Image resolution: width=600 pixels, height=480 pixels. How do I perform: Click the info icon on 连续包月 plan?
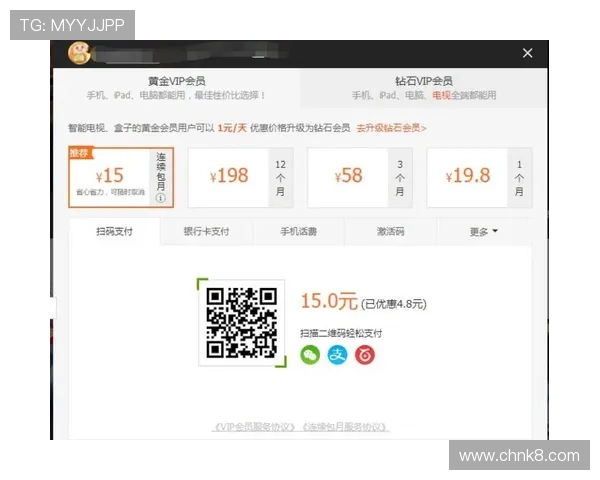[x=161, y=198]
